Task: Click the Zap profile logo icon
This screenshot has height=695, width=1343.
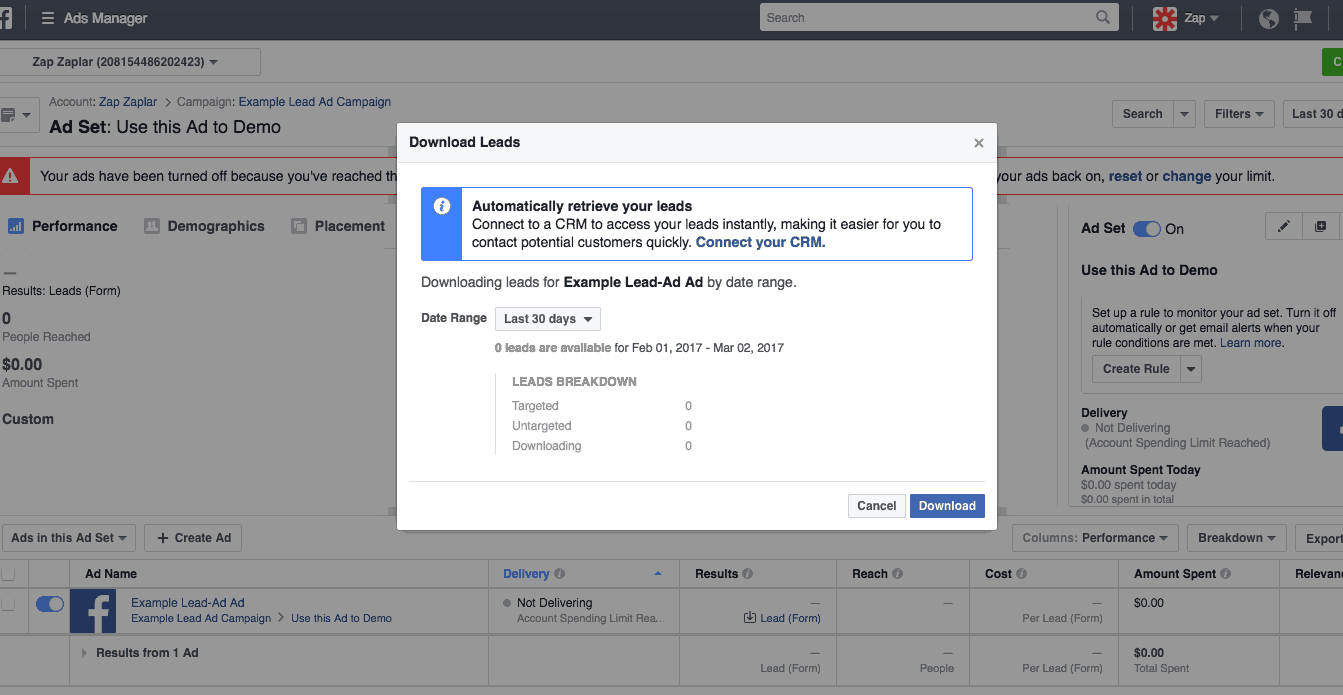Action: pos(1165,18)
